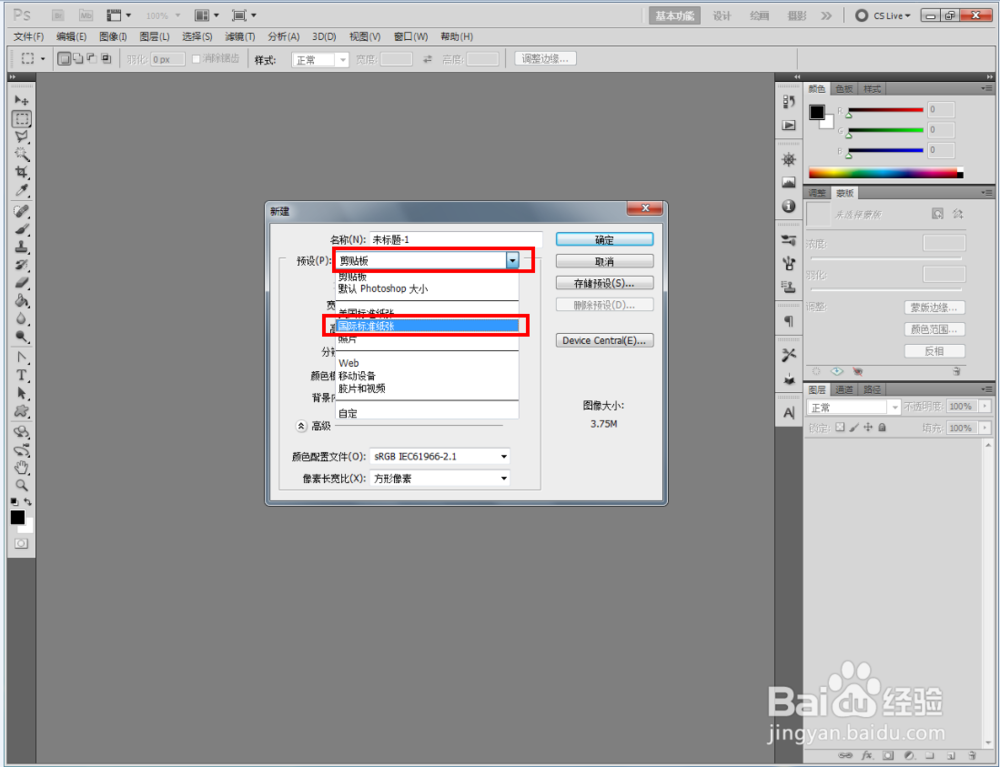Swap foreground and background colors

pos(28,502)
